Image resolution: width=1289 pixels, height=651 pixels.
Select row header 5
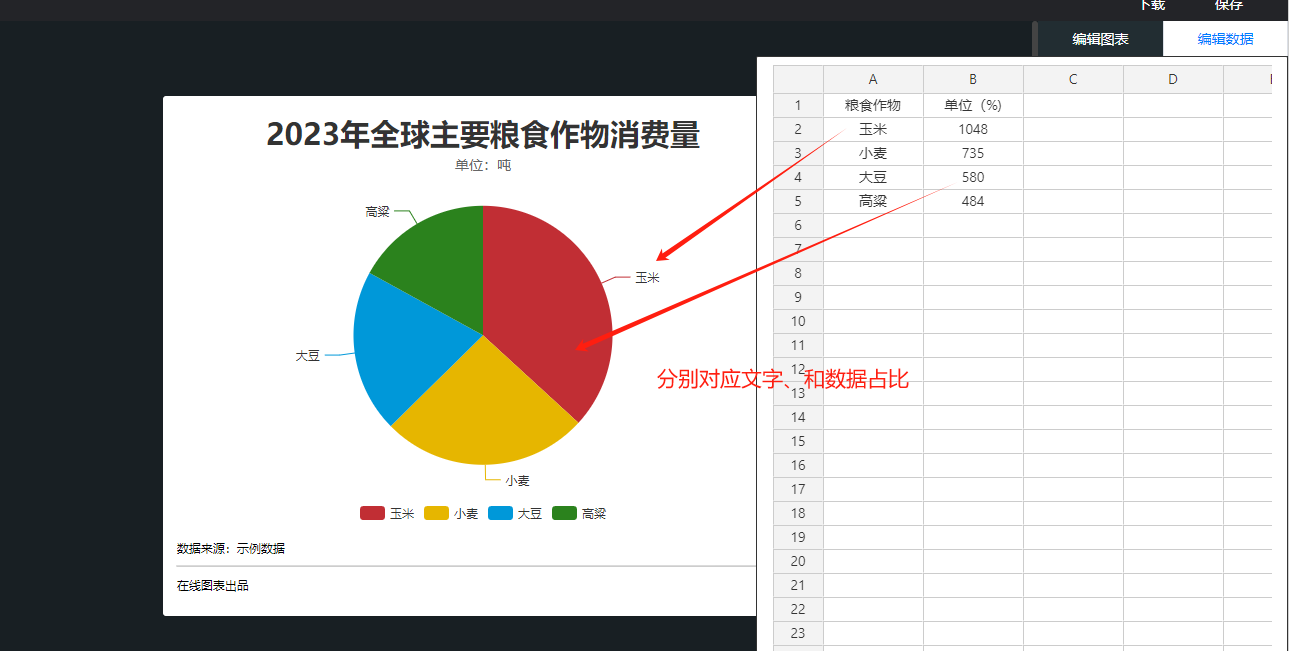[798, 201]
